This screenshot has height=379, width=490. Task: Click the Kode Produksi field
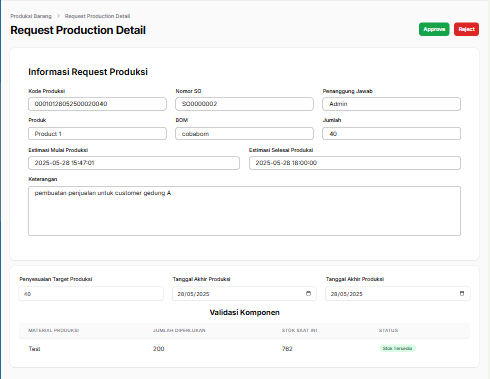point(97,104)
